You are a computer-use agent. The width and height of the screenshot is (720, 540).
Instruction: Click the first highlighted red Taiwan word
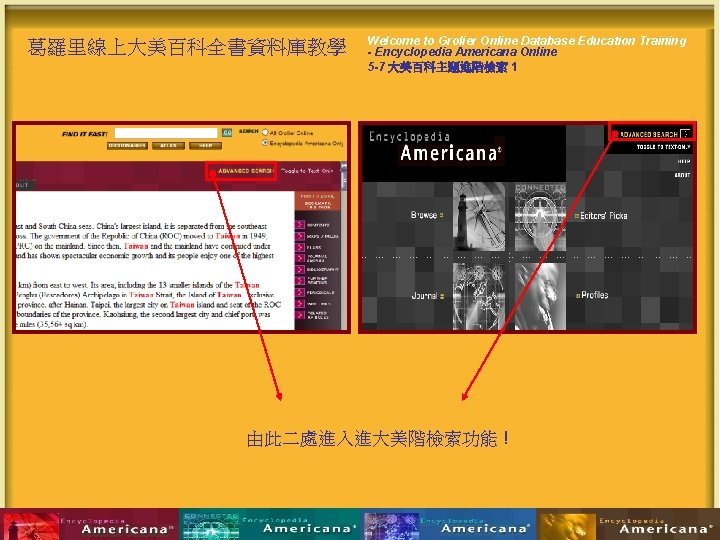click(x=228, y=236)
